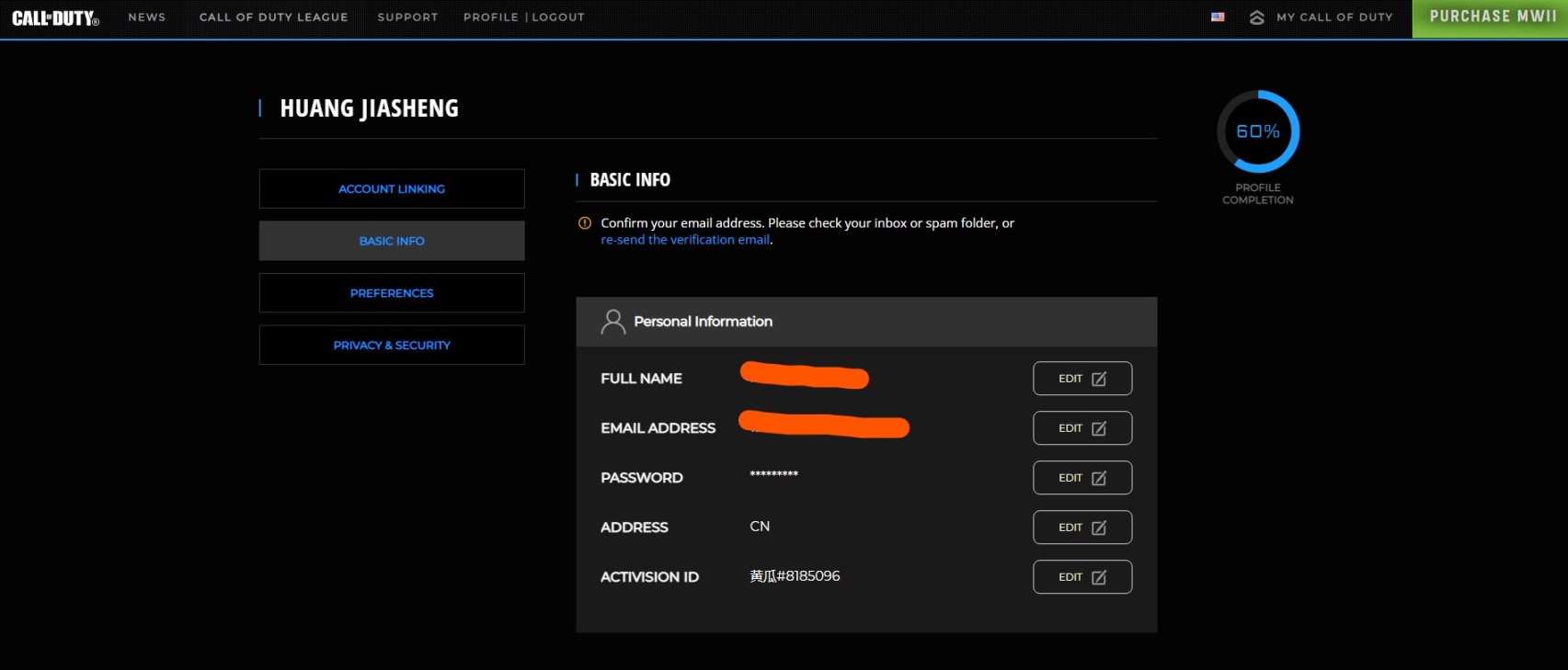Click the HUANG JIASHENG profile heading
The width and height of the screenshot is (1568, 670).
[369, 108]
